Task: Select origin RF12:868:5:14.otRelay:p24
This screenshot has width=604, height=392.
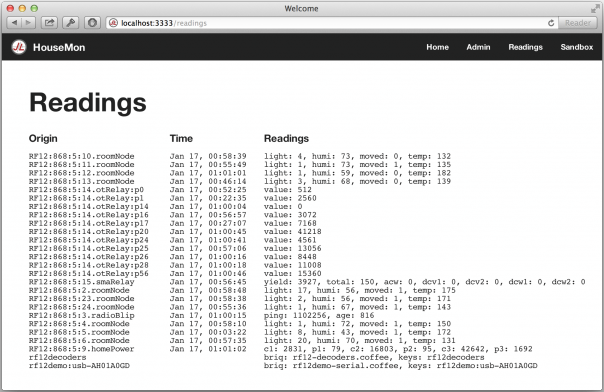Action: [x=89, y=240]
